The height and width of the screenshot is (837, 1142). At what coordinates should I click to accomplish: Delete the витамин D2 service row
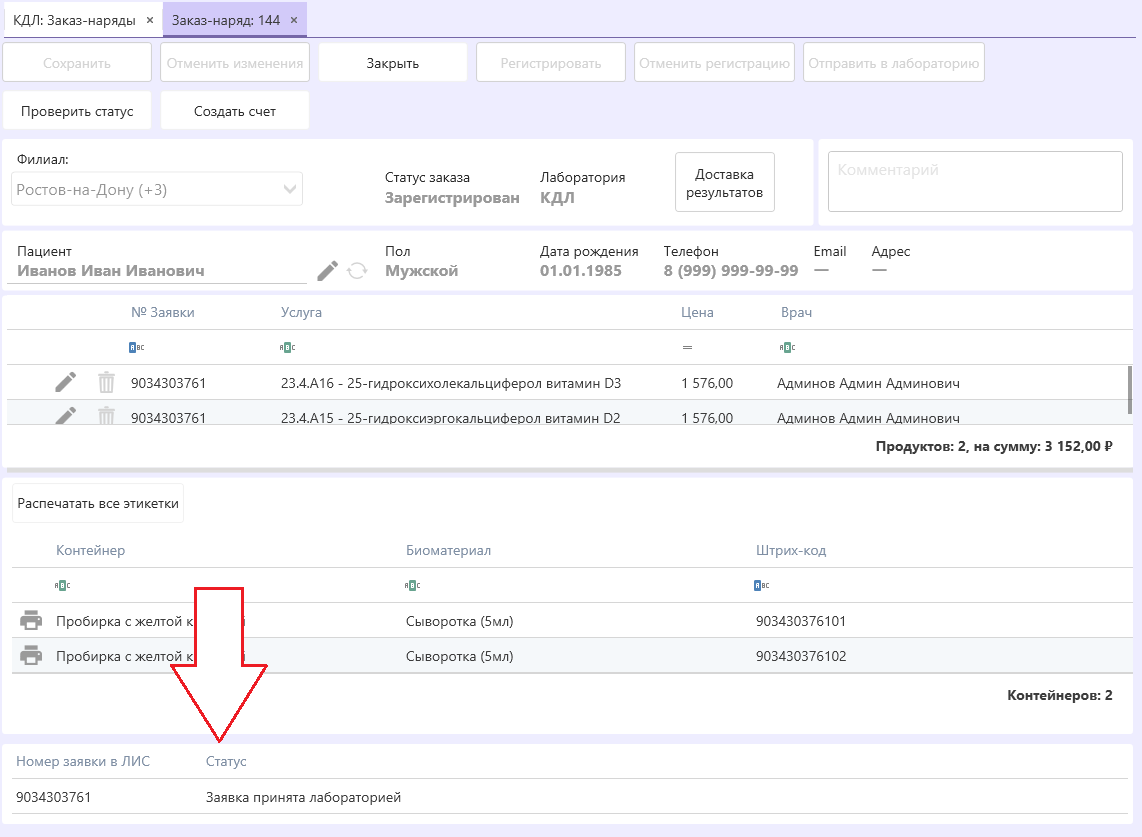(106, 416)
